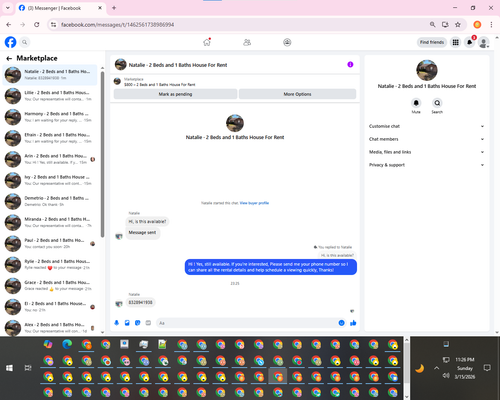Attach a file using the photo icon
500x400 pixels.
point(127,323)
